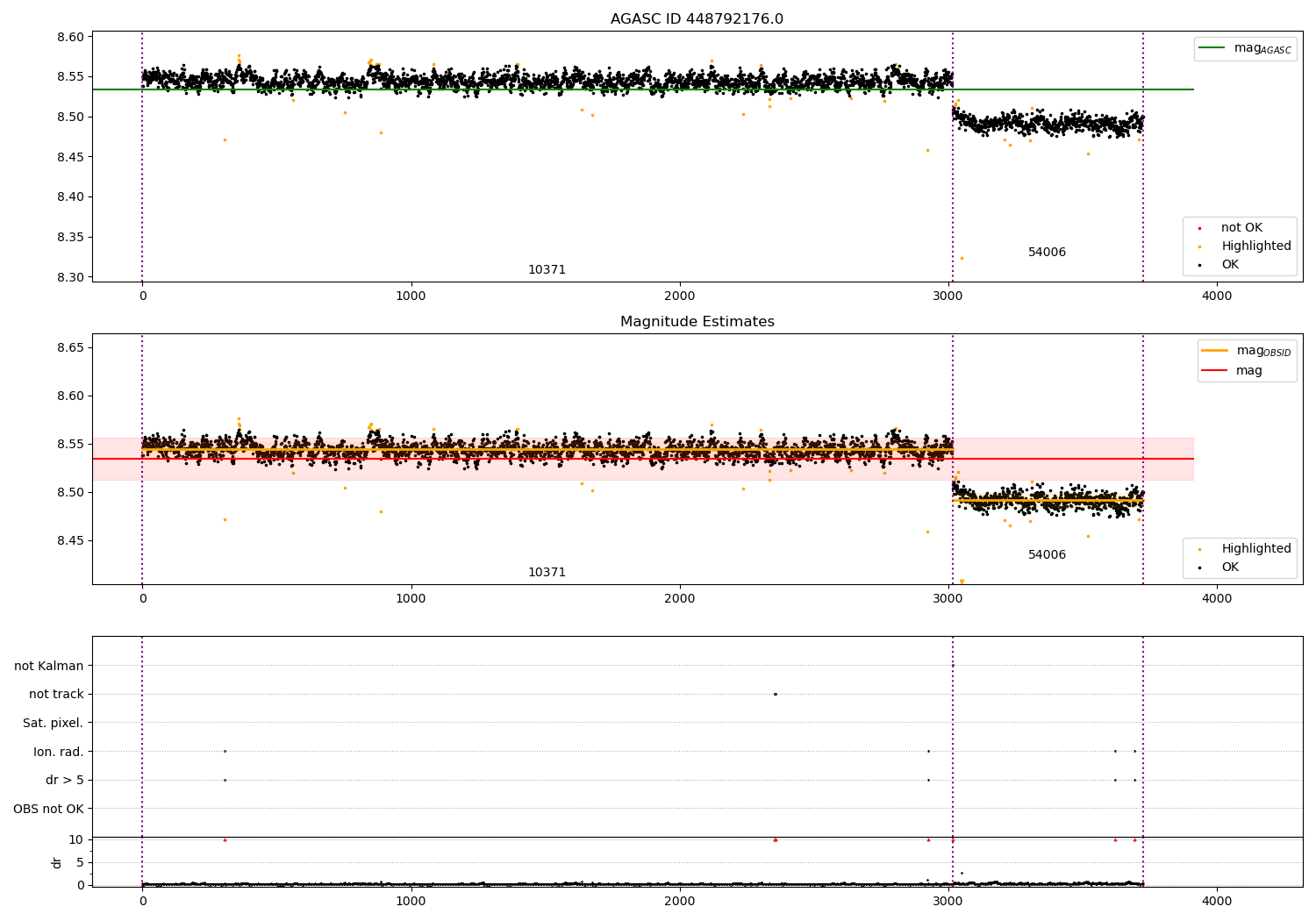Click the 'not OK' red legend marker
This screenshot has height=921, width=1316.
pos(1199,228)
